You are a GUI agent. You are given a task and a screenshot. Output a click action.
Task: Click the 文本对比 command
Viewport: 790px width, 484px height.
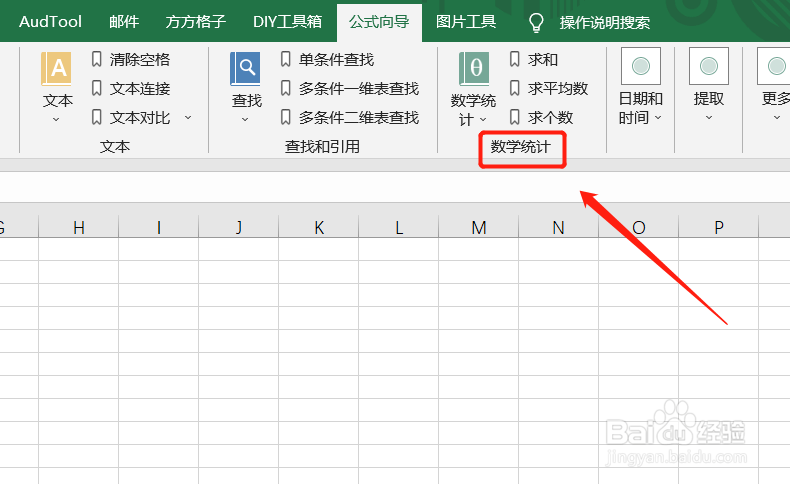point(140,117)
